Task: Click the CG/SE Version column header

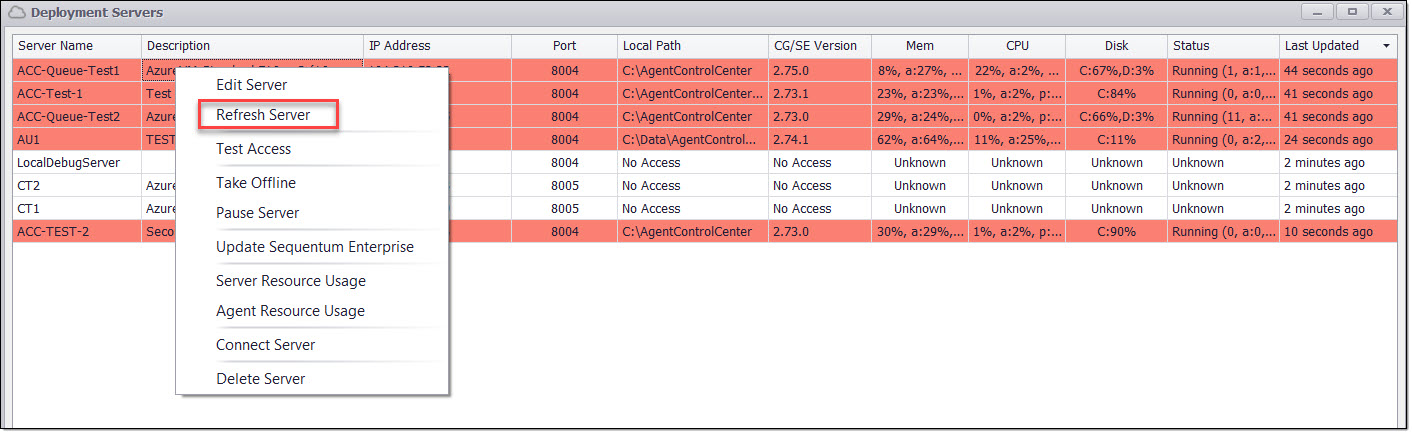Action: click(815, 46)
